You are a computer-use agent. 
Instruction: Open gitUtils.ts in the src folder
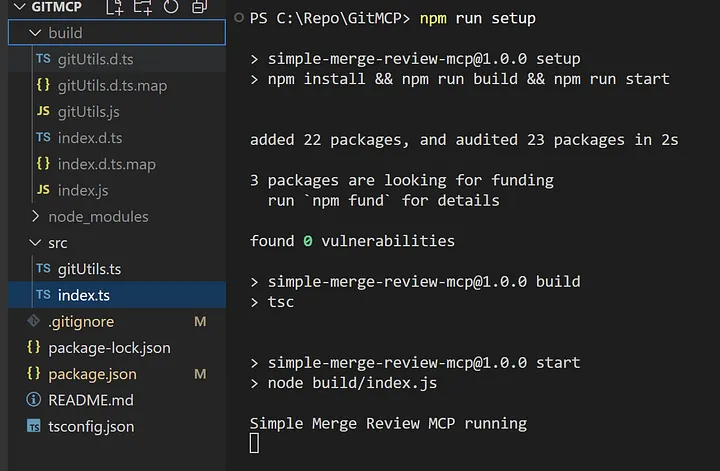[89, 269]
